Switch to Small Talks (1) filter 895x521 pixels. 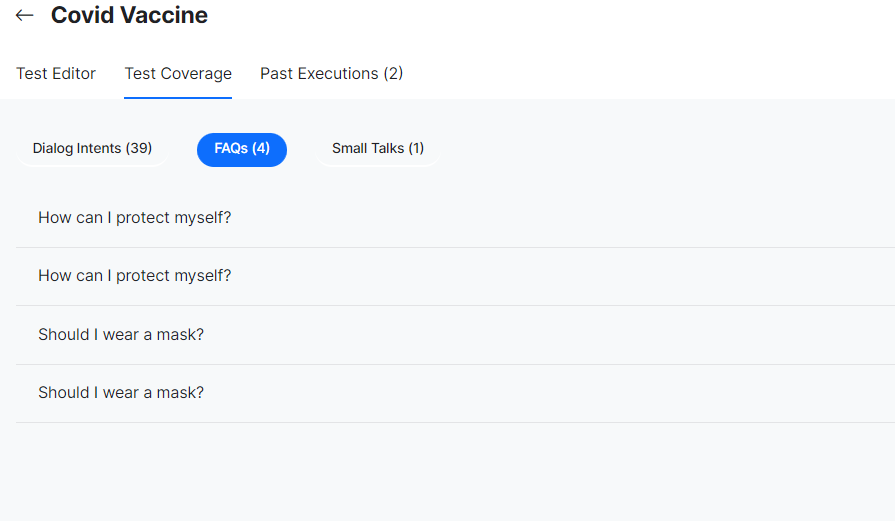tap(378, 149)
